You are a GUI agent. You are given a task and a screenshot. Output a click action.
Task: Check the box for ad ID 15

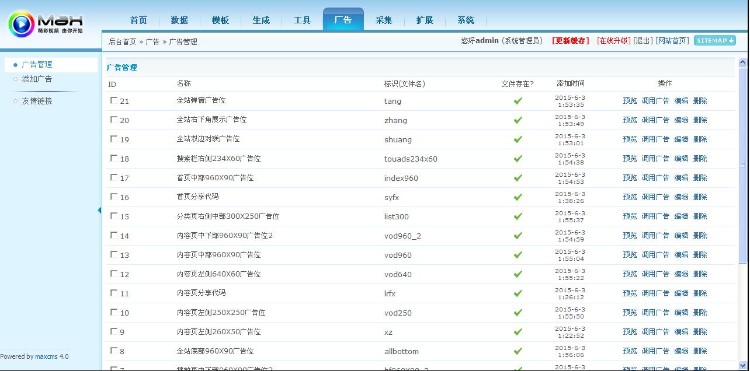tap(113, 216)
